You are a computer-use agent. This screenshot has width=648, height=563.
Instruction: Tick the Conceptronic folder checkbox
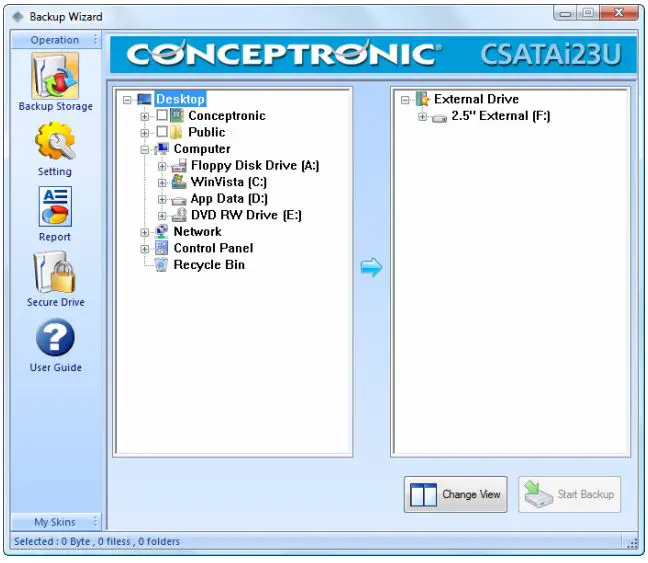[x=162, y=115]
